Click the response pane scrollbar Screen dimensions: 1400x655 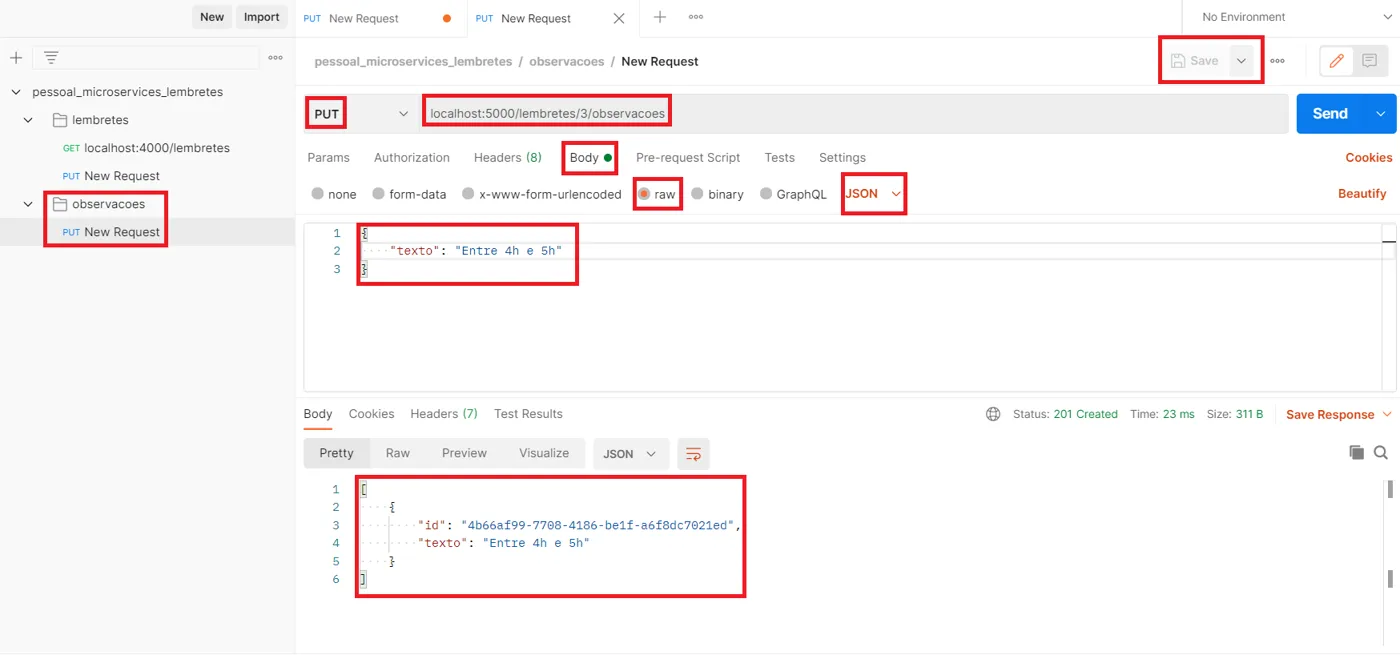(1390, 535)
